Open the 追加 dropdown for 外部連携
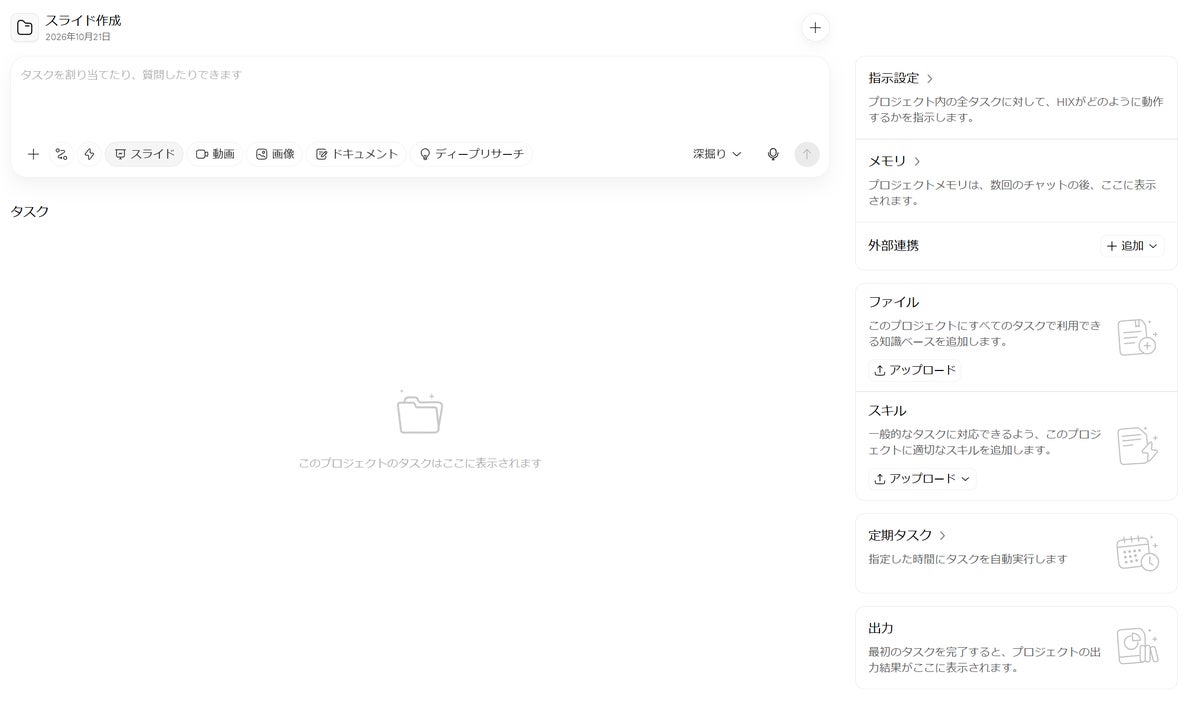Viewport: 1200px width, 703px height. tap(1132, 246)
